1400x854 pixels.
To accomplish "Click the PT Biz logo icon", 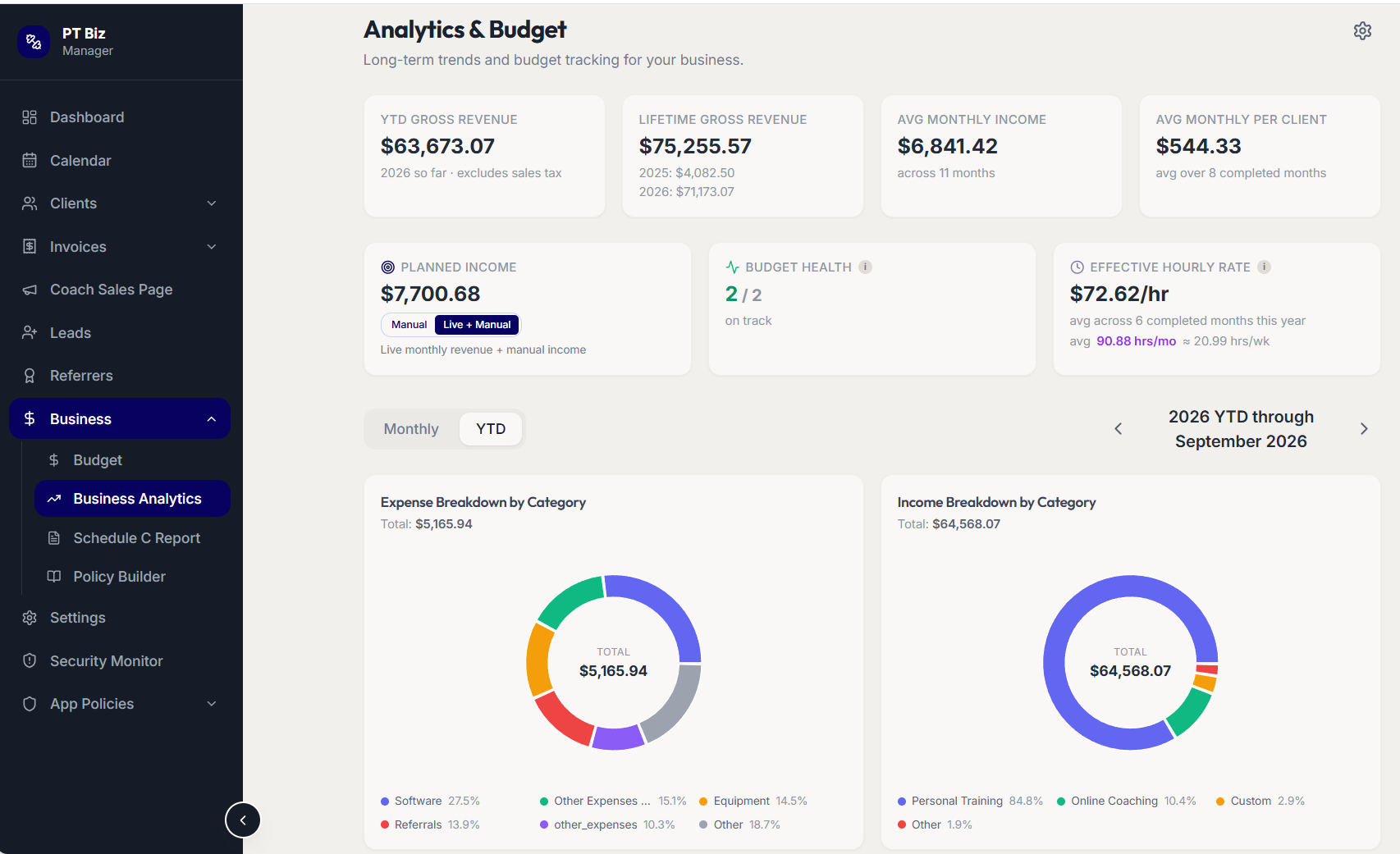I will (x=34, y=41).
